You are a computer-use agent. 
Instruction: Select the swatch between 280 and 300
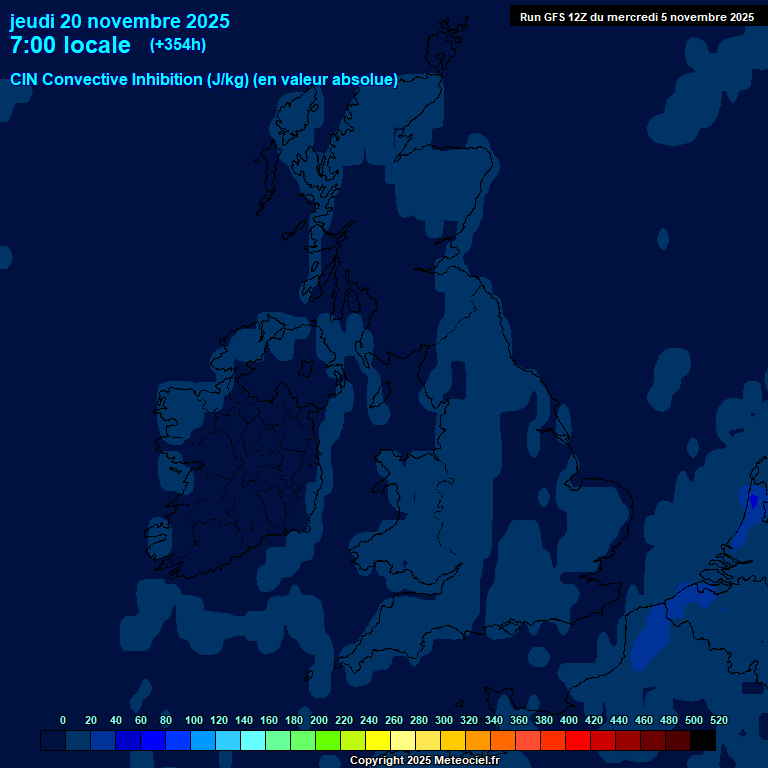tap(428, 741)
